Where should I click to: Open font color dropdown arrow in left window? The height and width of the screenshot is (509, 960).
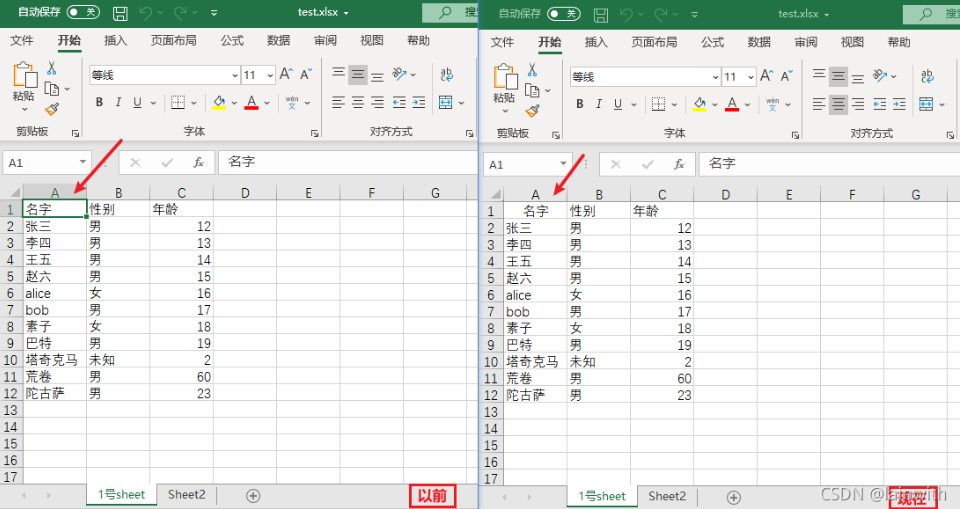267,103
